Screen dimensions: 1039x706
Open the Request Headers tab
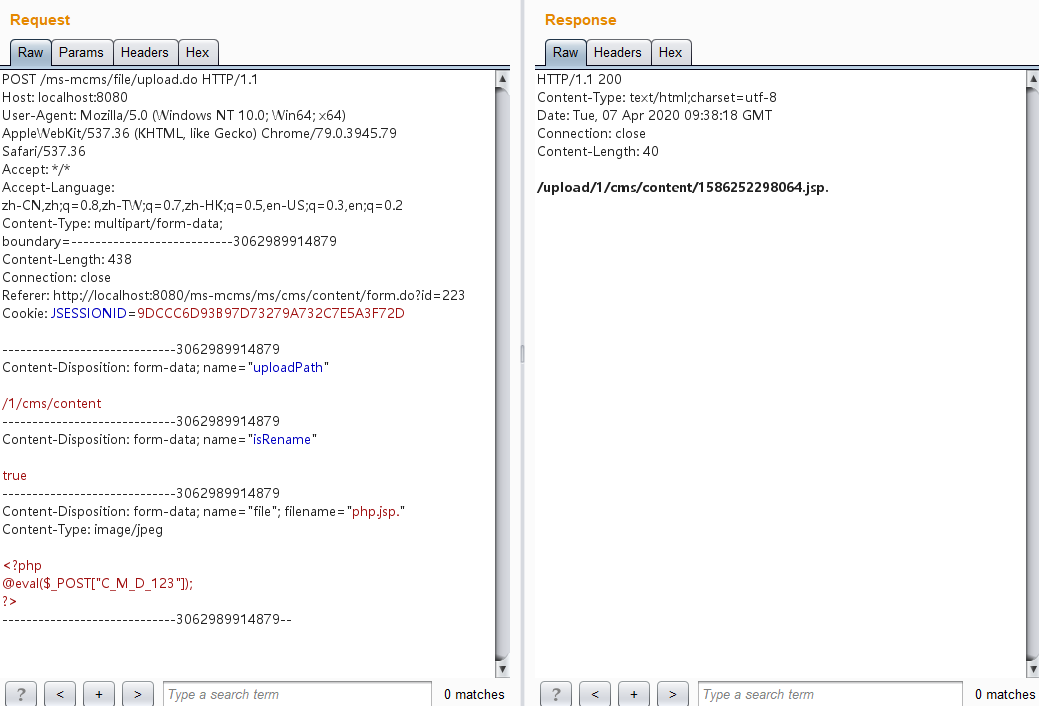(144, 52)
